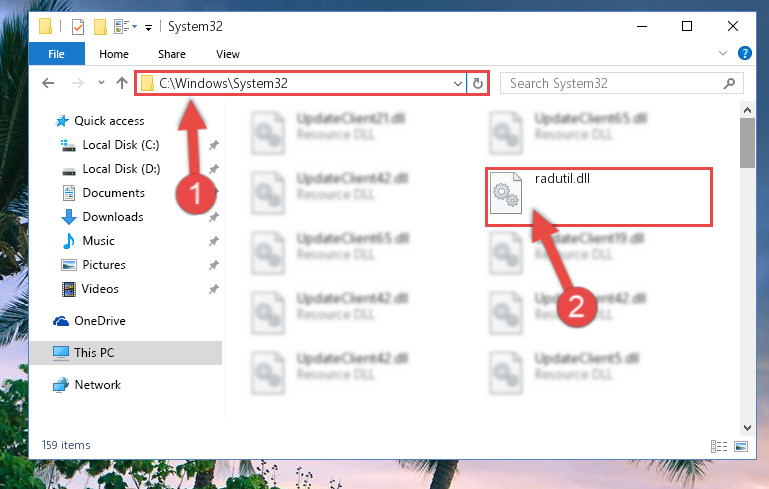Expand the address bar history dropdown

458,83
